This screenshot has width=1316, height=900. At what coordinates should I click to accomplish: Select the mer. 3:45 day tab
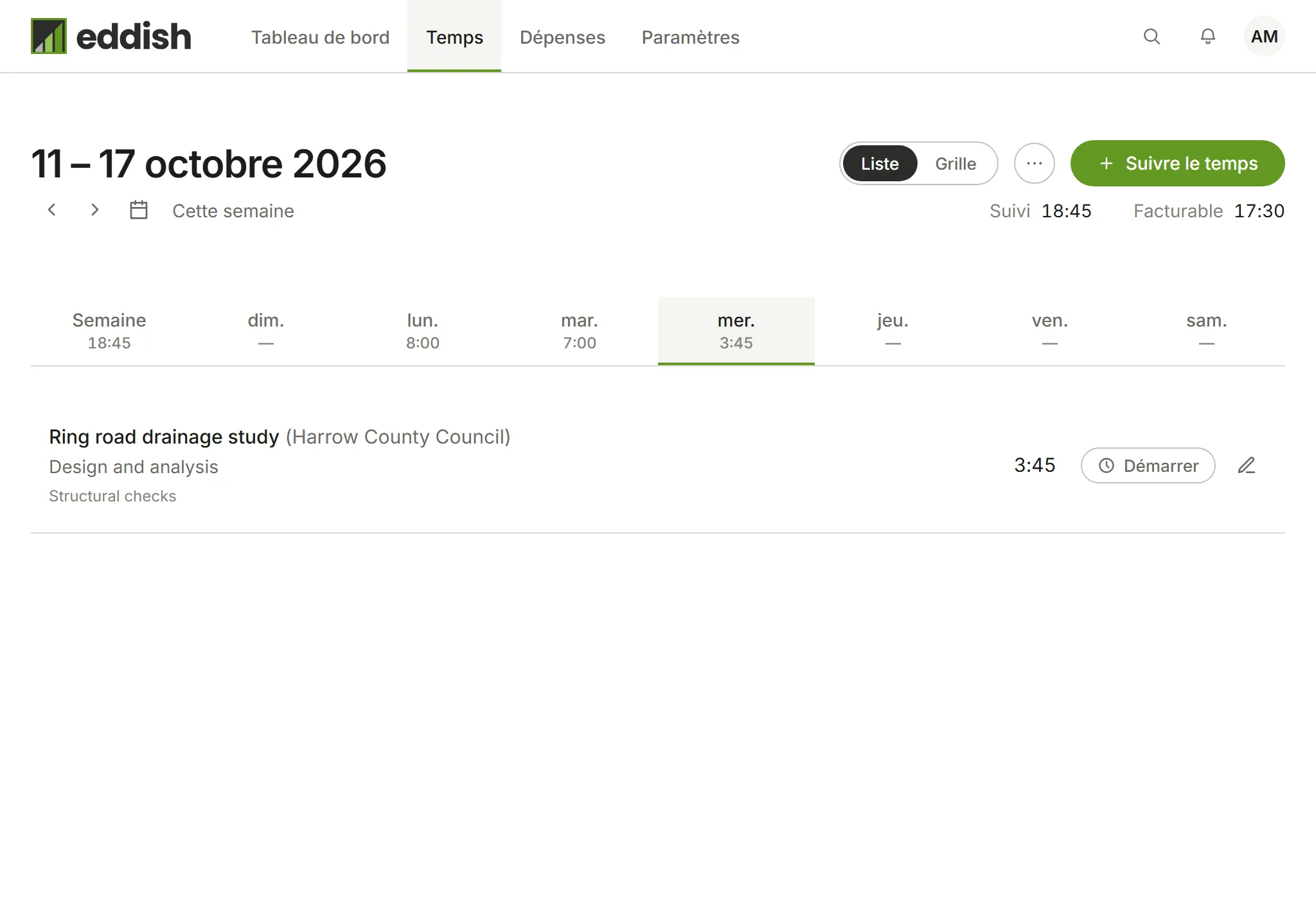[736, 330]
